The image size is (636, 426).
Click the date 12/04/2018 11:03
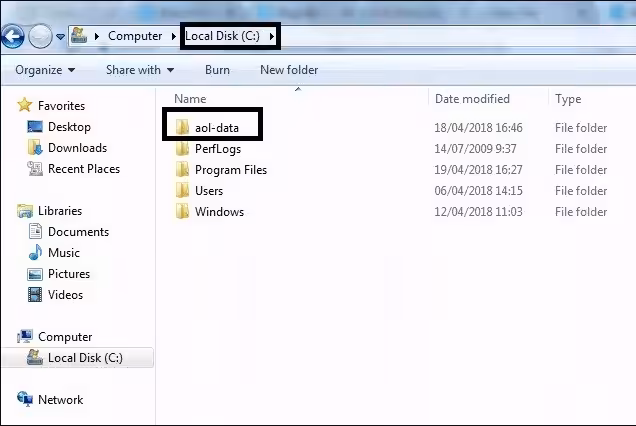[x=479, y=212]
